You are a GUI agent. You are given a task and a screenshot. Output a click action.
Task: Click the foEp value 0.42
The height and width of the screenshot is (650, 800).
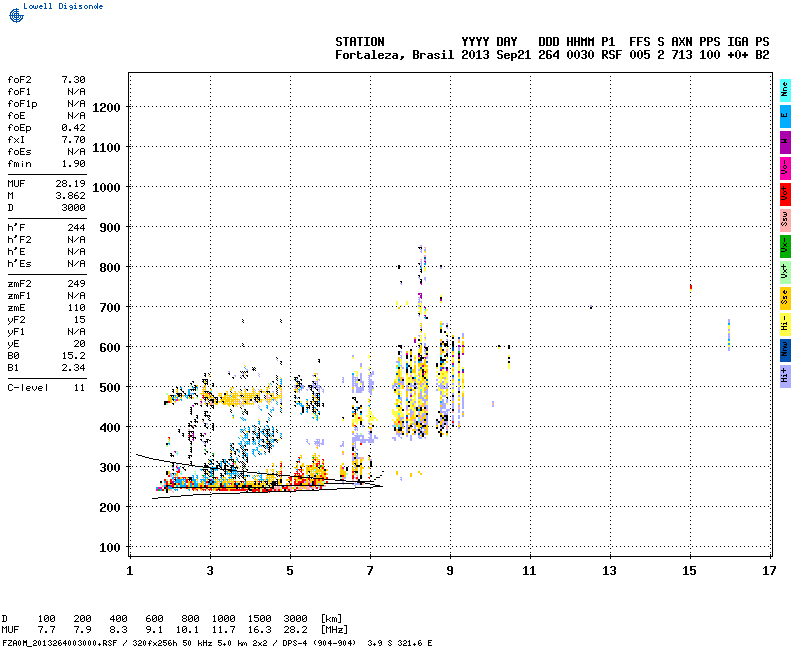pos(73,128)
